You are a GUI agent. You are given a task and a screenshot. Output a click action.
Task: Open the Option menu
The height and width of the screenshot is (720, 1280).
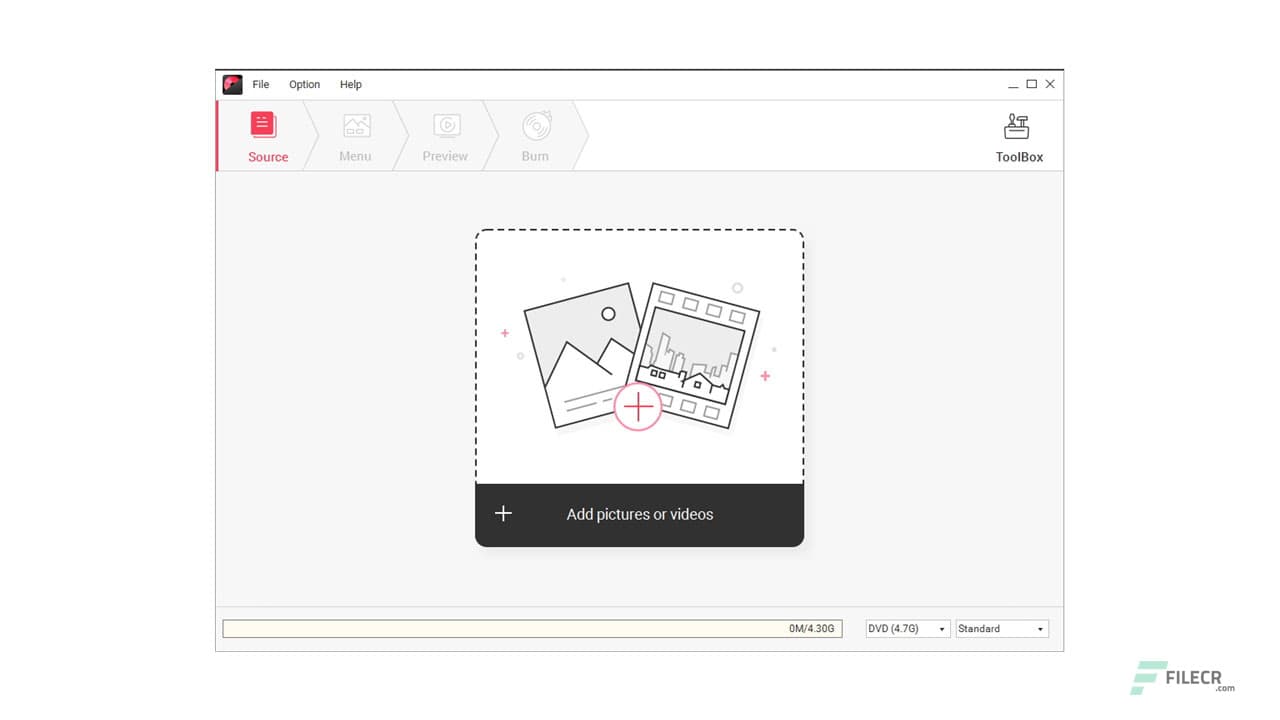pyautogui.click(x=304, y=84)
